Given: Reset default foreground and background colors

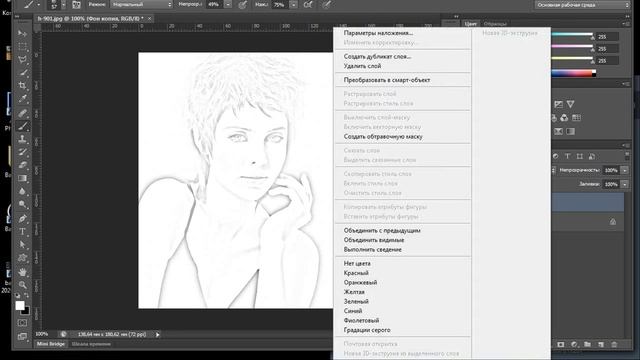Looking at the screenshot, I should pos(18,295).
